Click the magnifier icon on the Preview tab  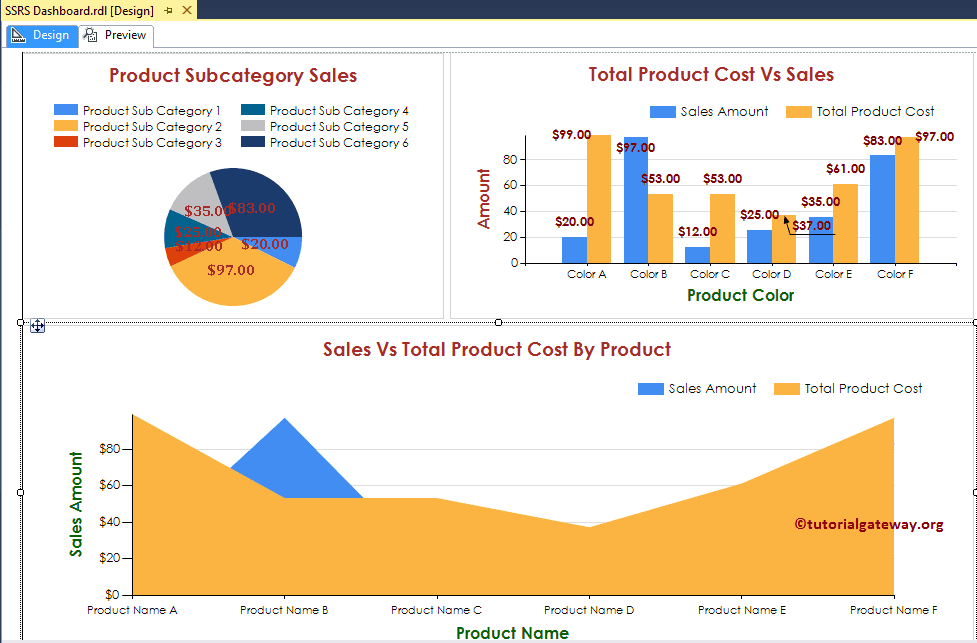pos(89,35)
